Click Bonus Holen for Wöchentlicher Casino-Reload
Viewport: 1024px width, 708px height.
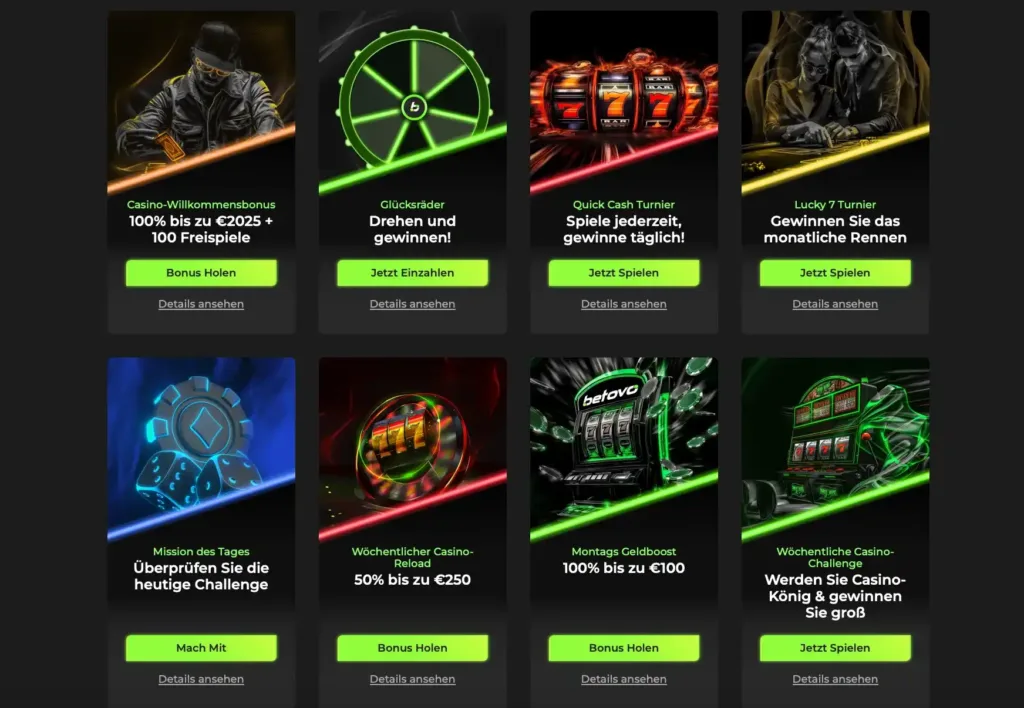(413, 648)
